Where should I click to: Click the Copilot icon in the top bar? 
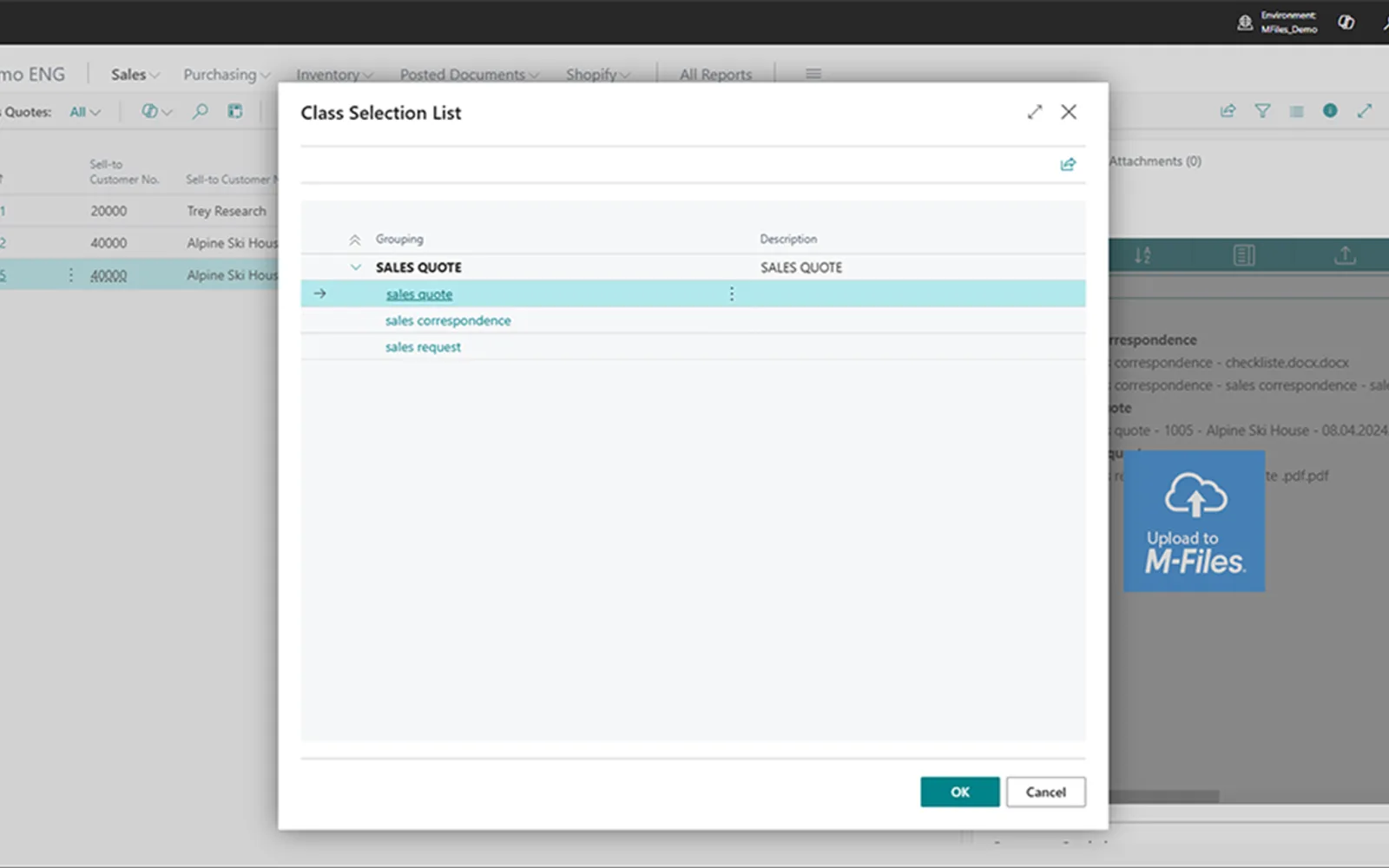coord(1346,23)
